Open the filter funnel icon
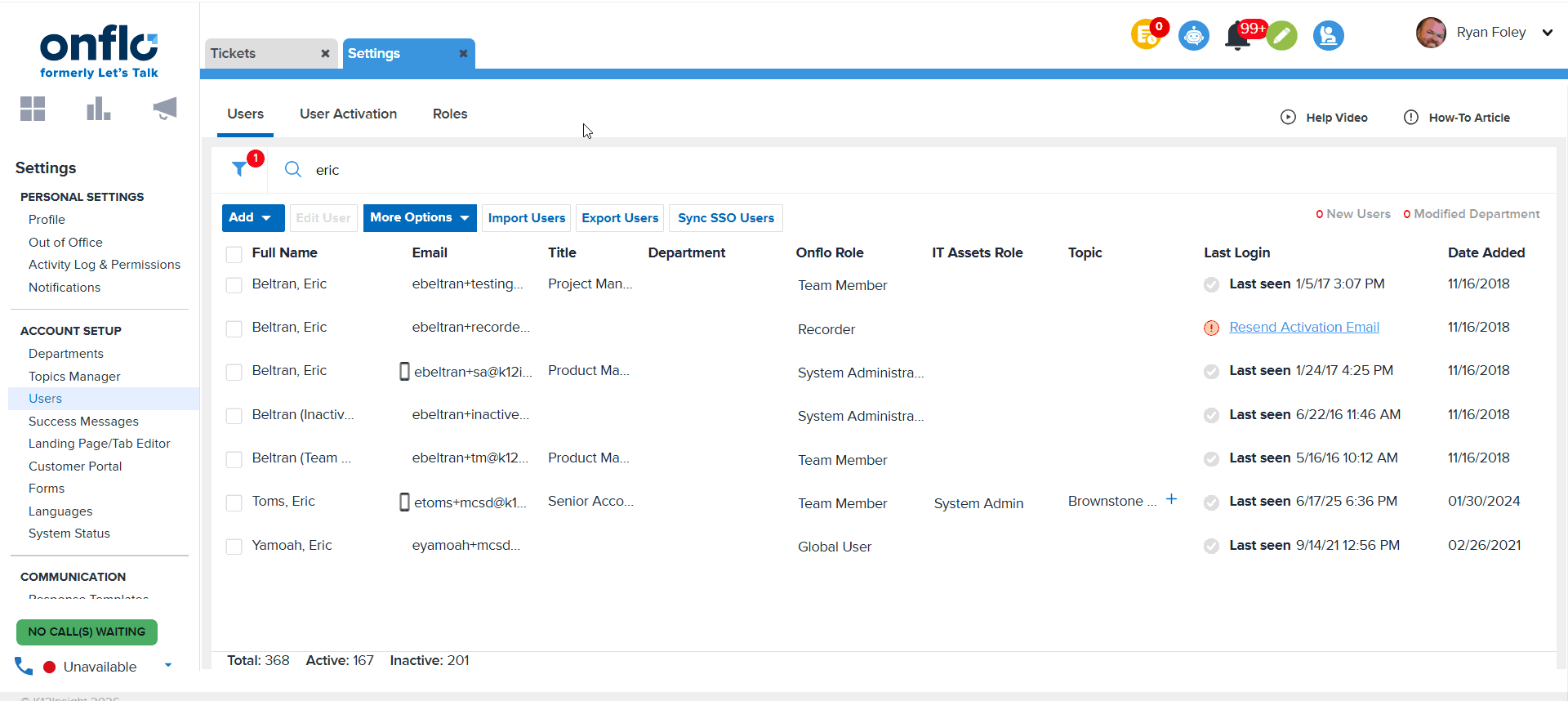 click(239, 169)
